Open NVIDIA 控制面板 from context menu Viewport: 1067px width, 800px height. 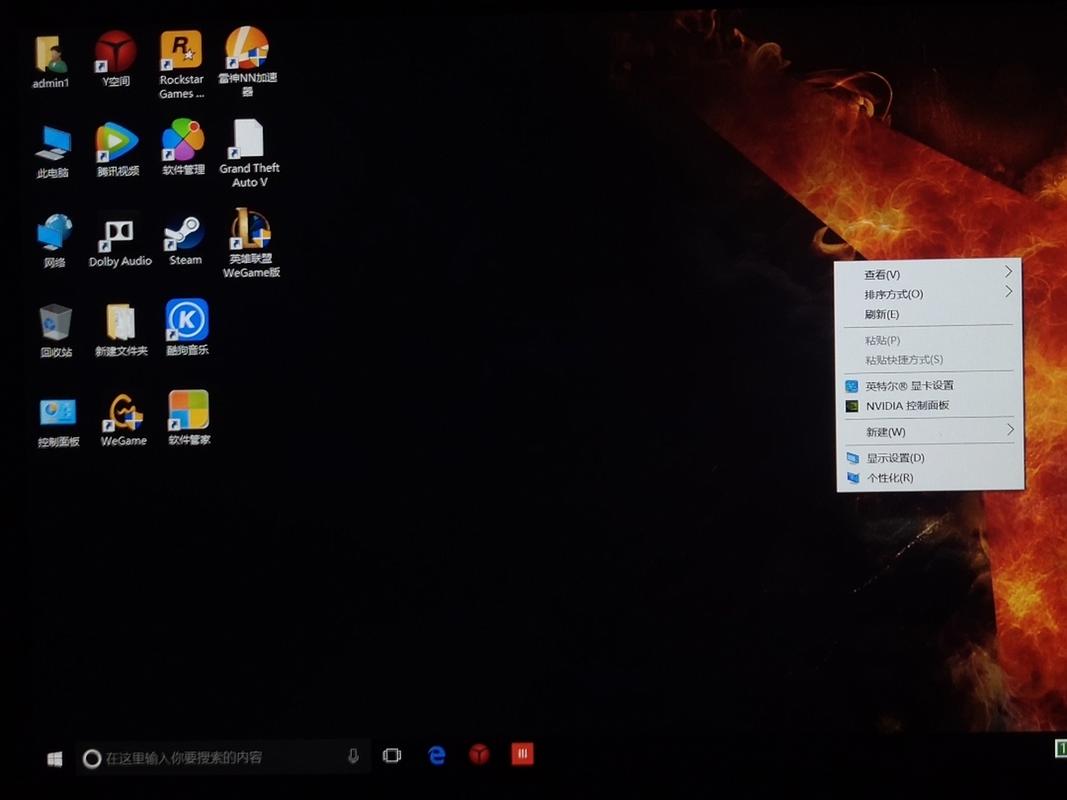coord(907,406)
